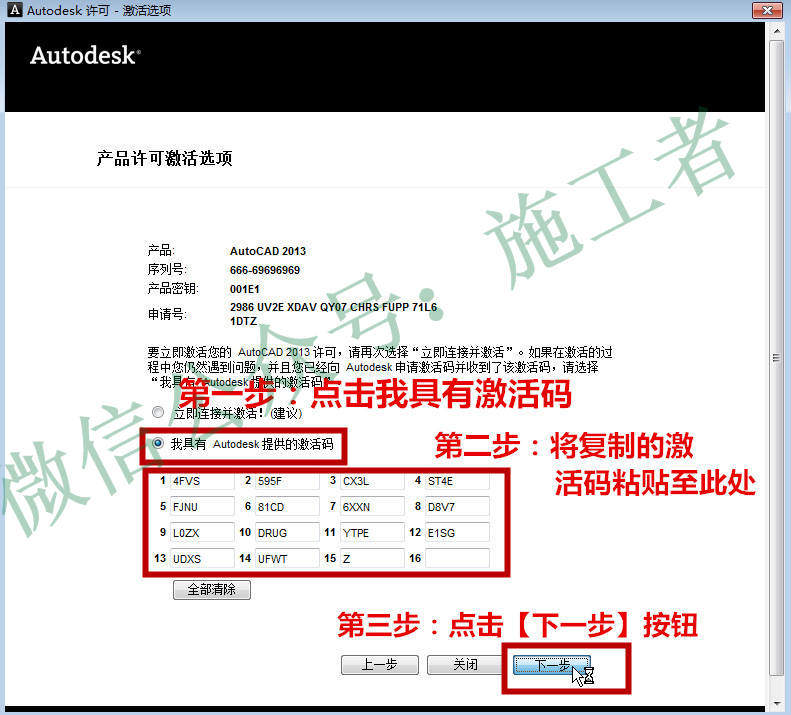The height and width of the screenshot is (715, 791).
Task: Click the 上一步 previous step button
Action: coord(379,665)
